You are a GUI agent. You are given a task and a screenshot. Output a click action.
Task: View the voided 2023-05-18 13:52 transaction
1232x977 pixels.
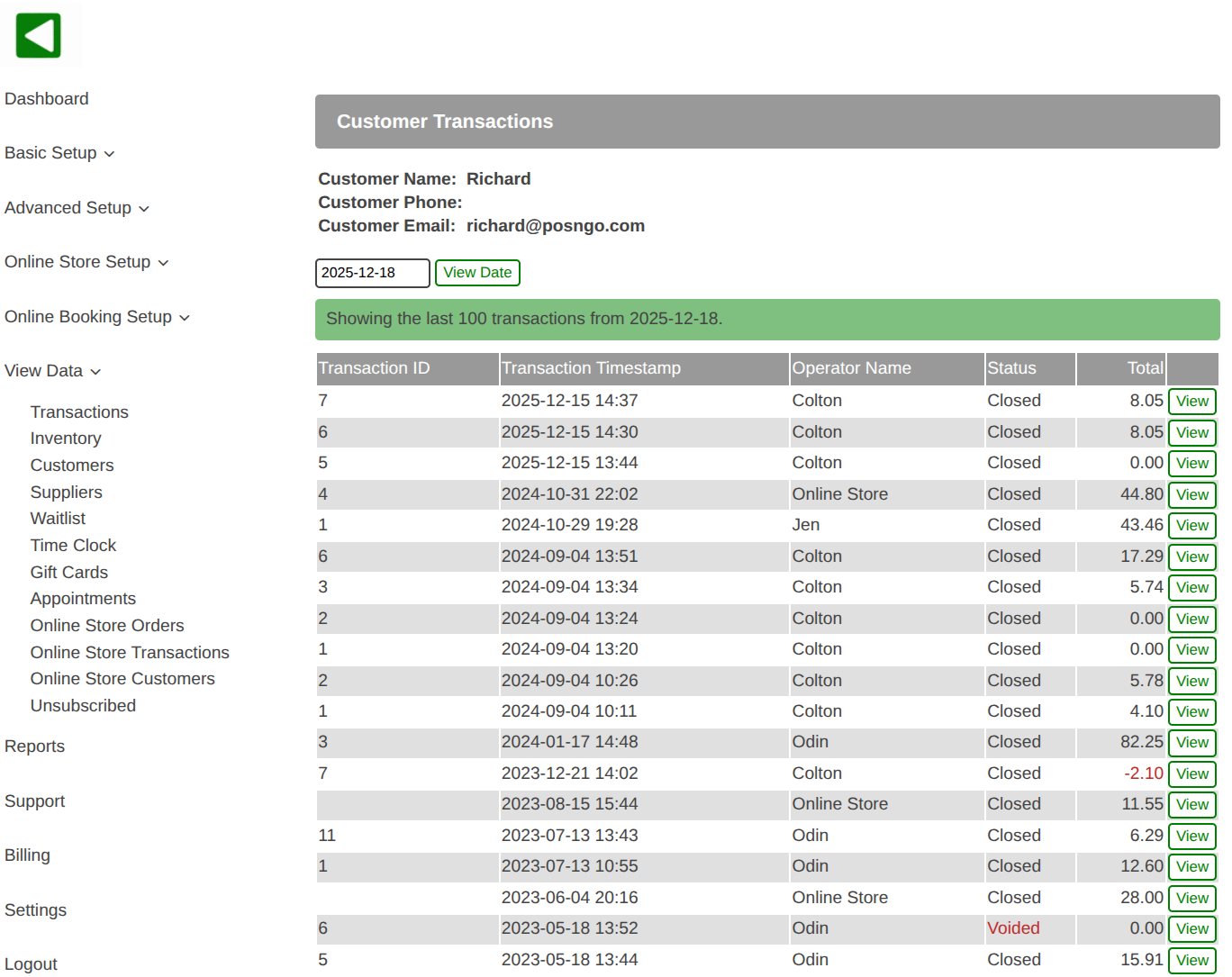1191,929
